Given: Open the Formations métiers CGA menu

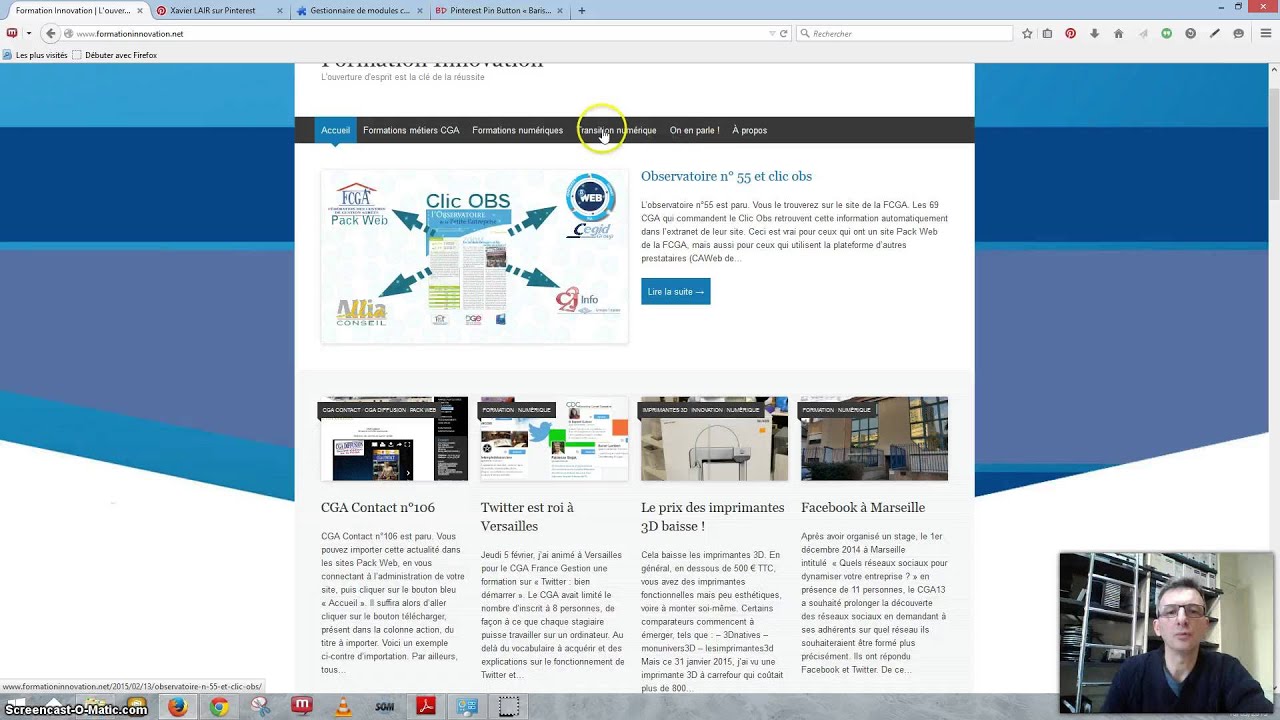Looking at the screenshot, I should [411, 130].
